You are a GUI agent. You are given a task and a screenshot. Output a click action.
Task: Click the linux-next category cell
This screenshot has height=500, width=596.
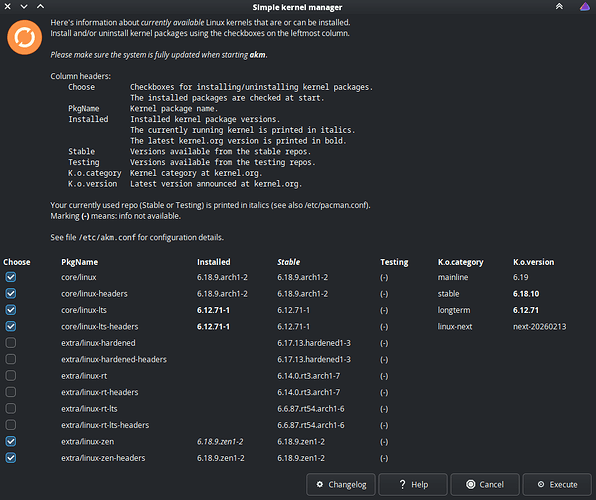455,326
